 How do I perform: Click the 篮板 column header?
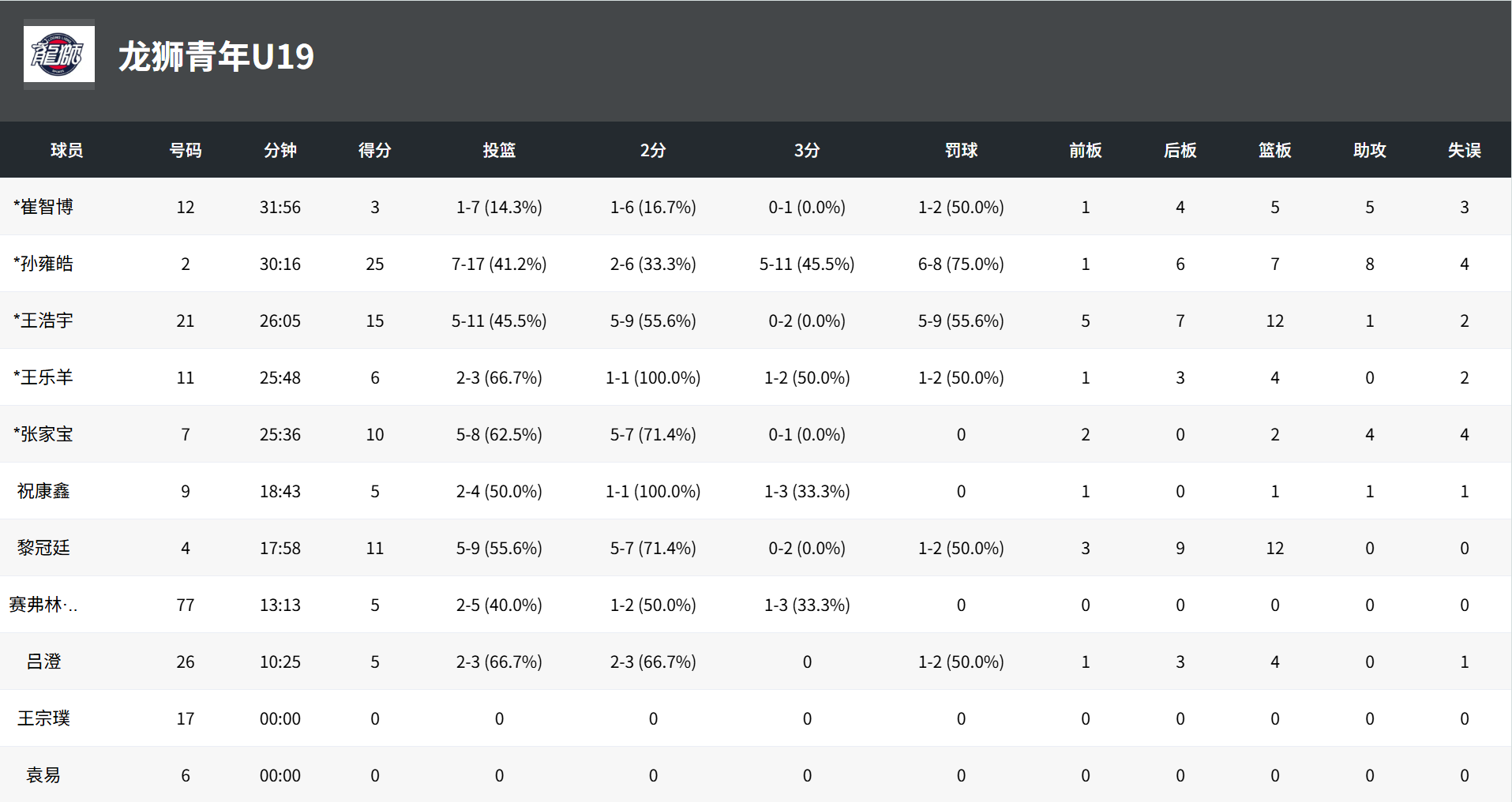pos(1275,150)
